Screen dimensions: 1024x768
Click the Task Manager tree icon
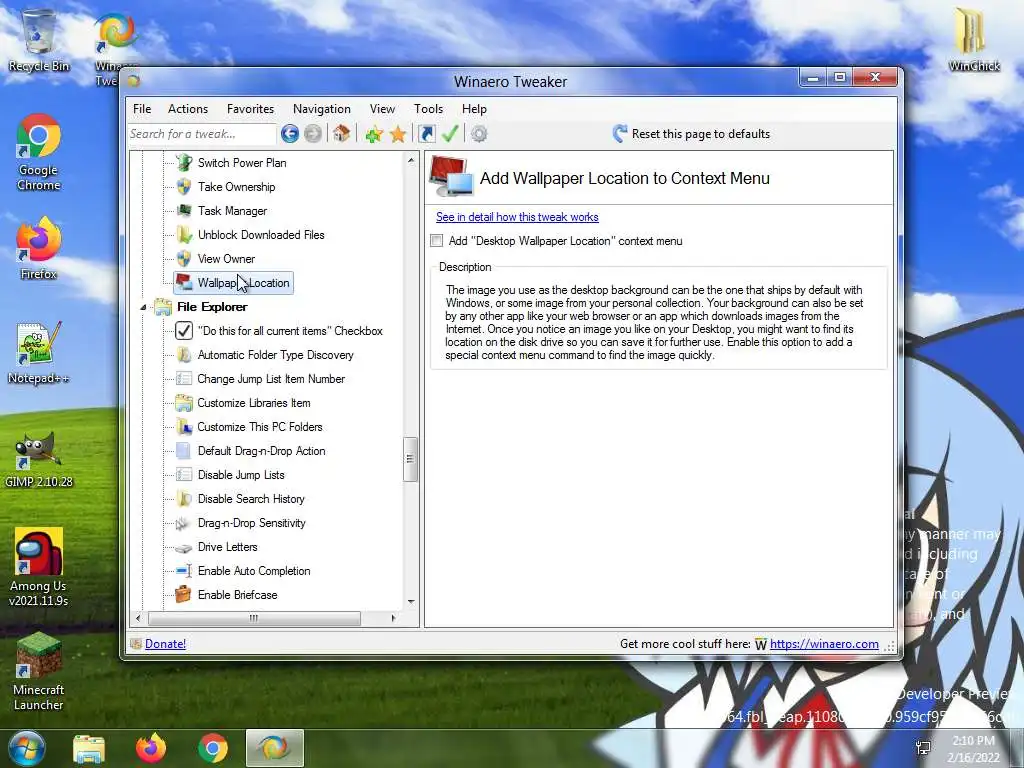point(184,210)
